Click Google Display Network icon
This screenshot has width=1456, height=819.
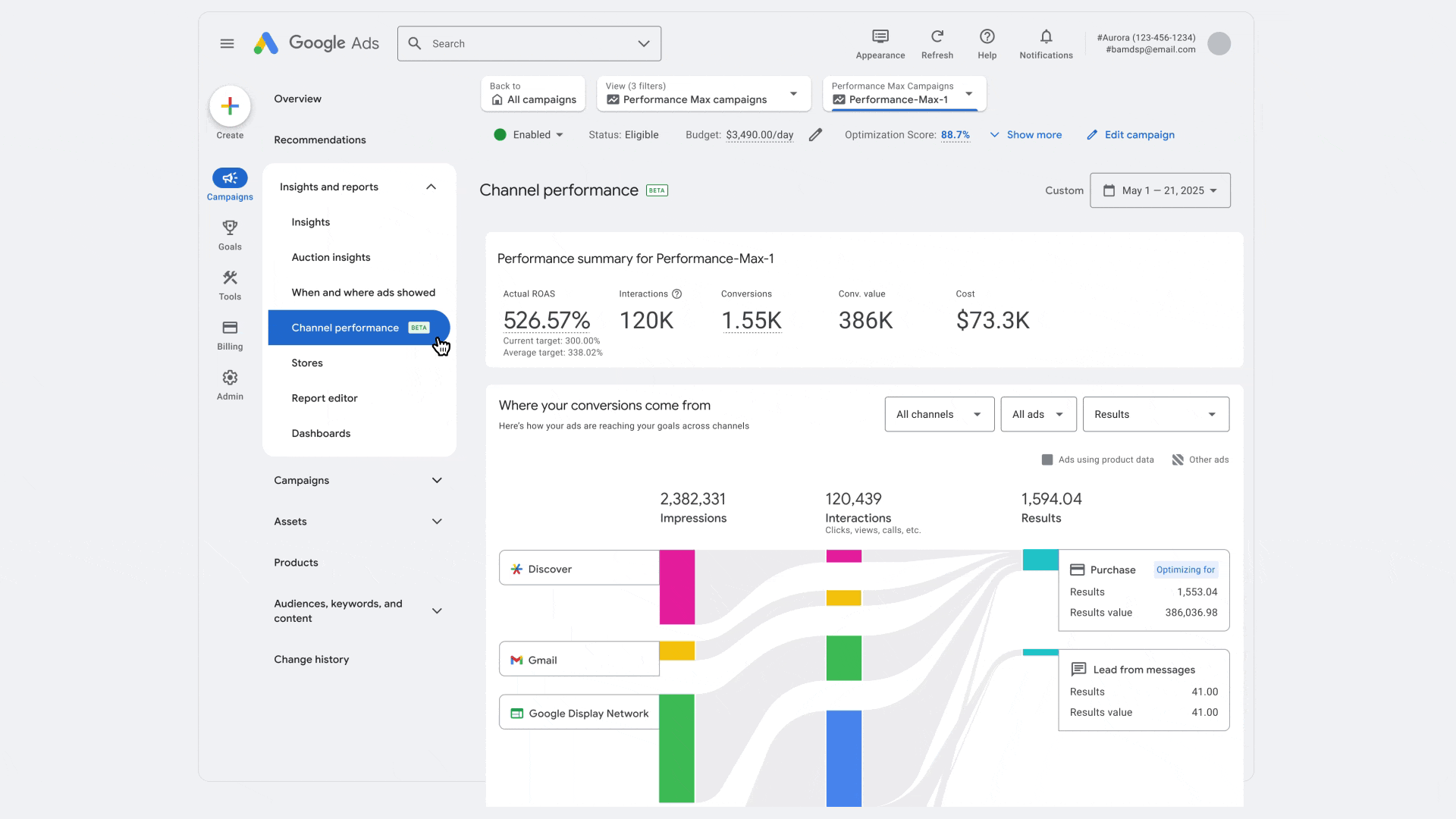coord(516,714)
